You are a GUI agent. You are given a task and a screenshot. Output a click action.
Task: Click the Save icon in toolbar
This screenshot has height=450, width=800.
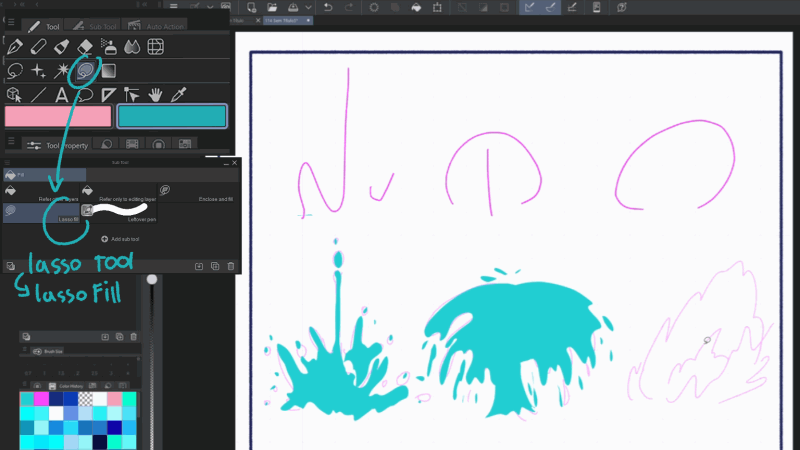point(293,7)
